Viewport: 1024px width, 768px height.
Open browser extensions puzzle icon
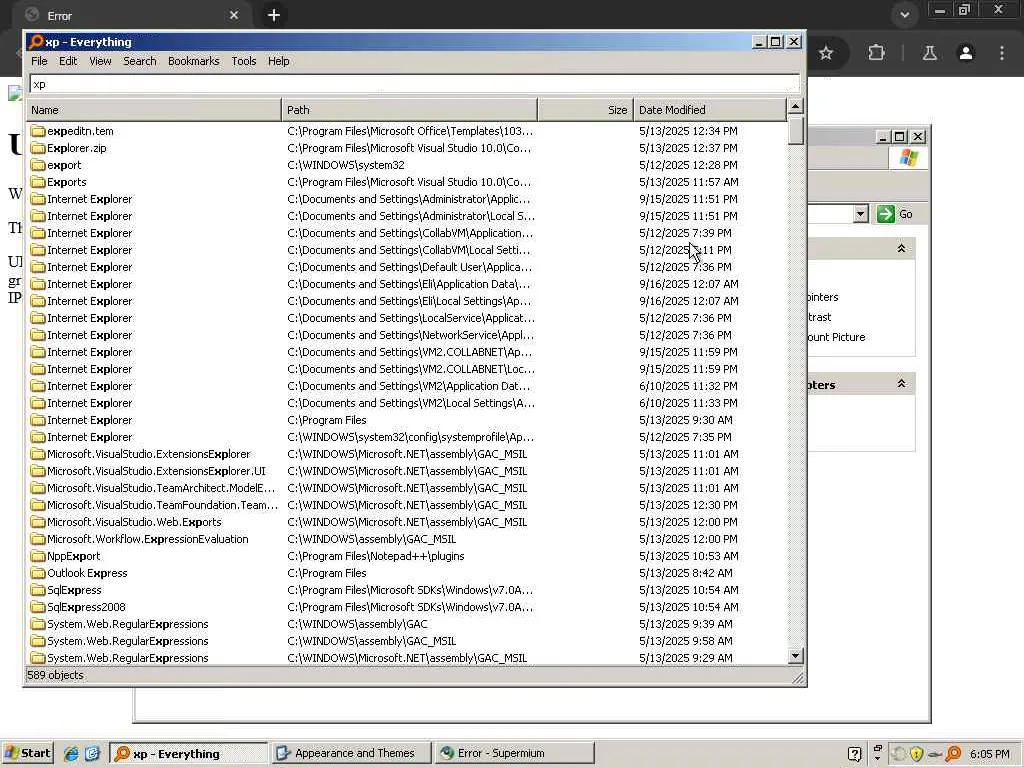click(x=876, y=53)
